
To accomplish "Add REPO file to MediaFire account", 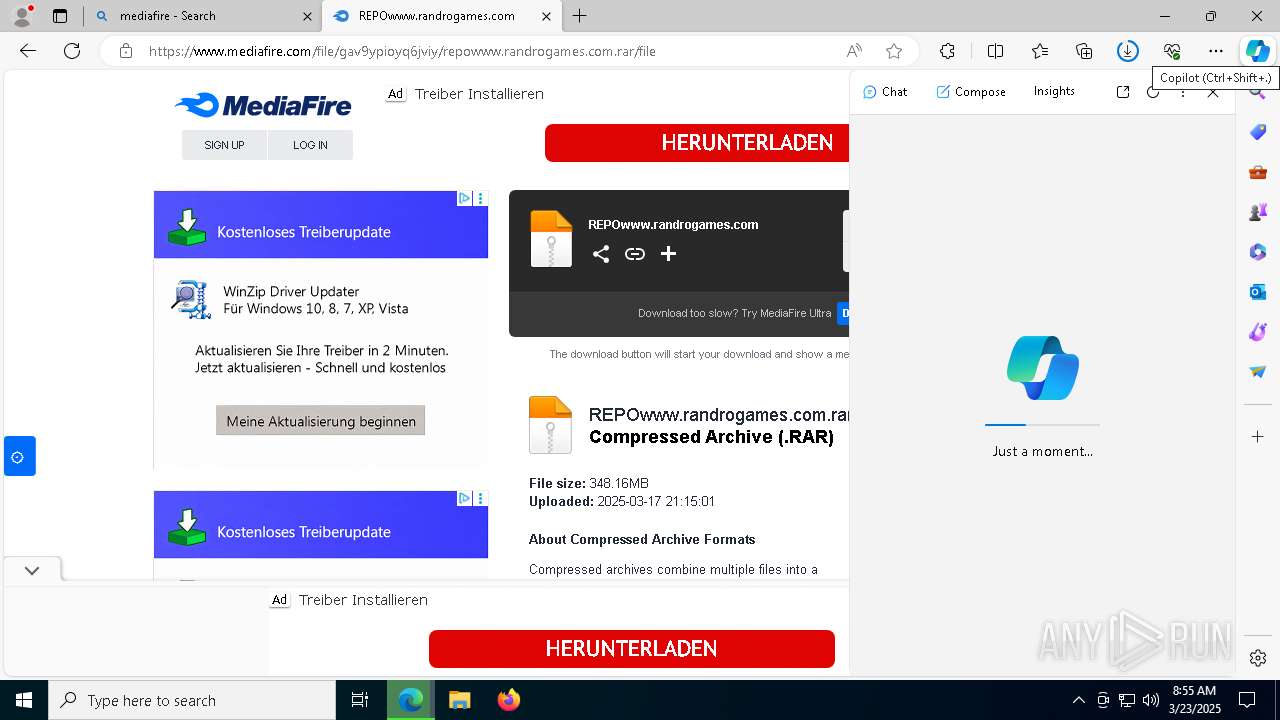I will 668,254.
